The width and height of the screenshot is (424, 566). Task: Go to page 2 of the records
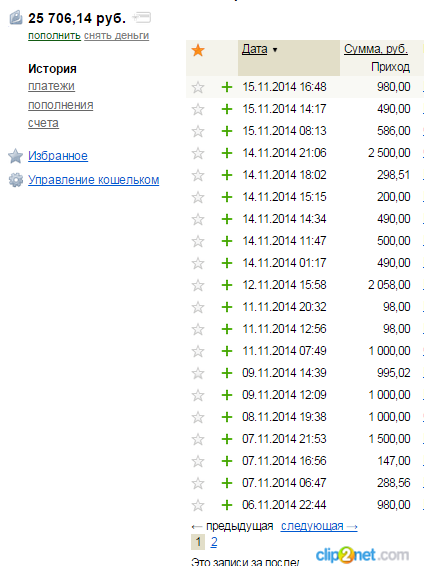(214, 542)
